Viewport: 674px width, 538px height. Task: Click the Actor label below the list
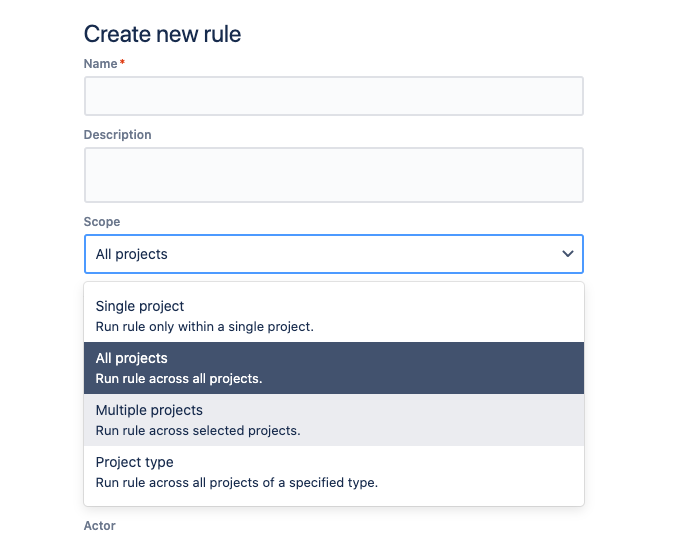tap(100, 526)
